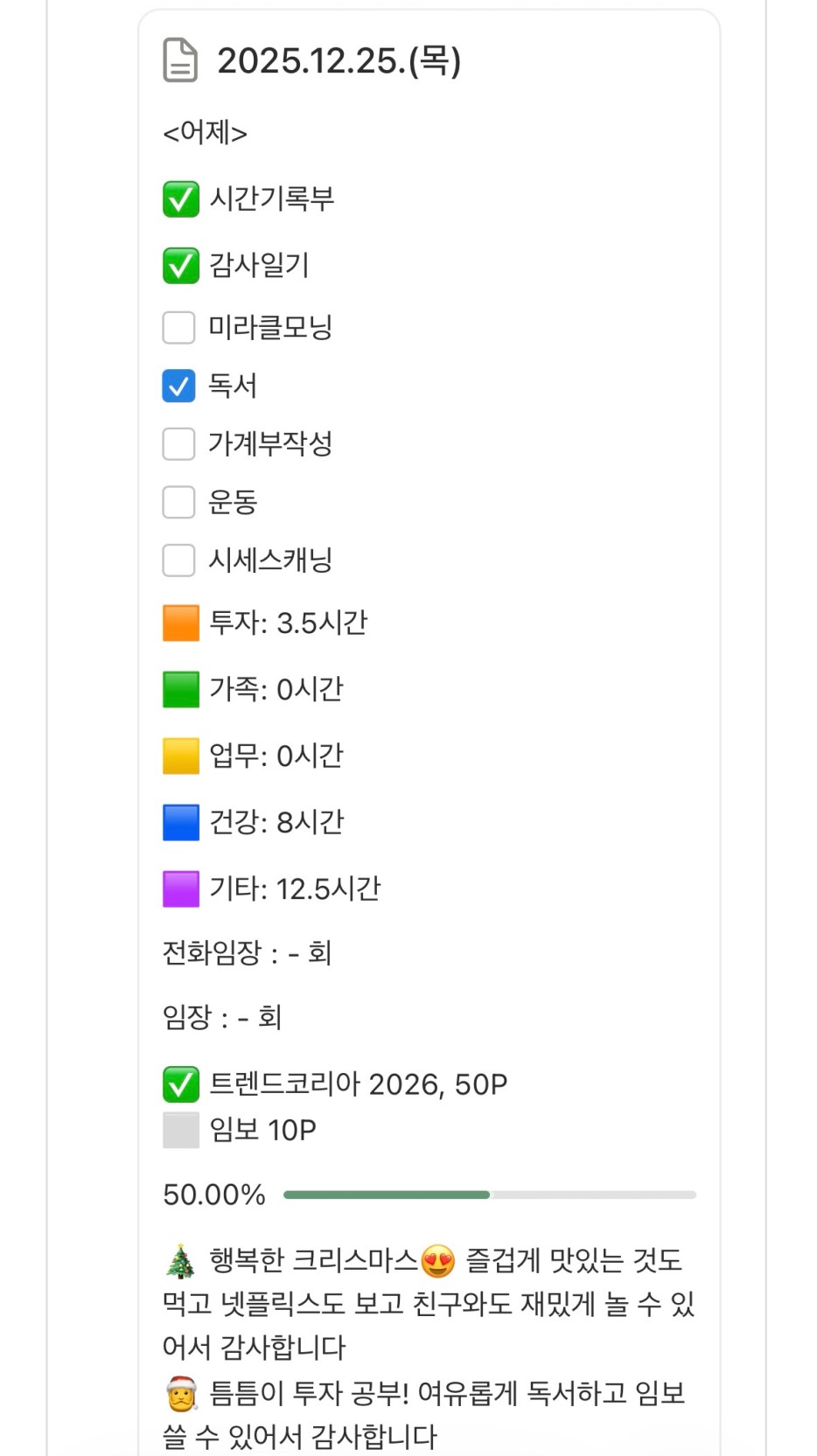Click the green check emoji beside 트렌드코리아 2026

pos(180,1084)
